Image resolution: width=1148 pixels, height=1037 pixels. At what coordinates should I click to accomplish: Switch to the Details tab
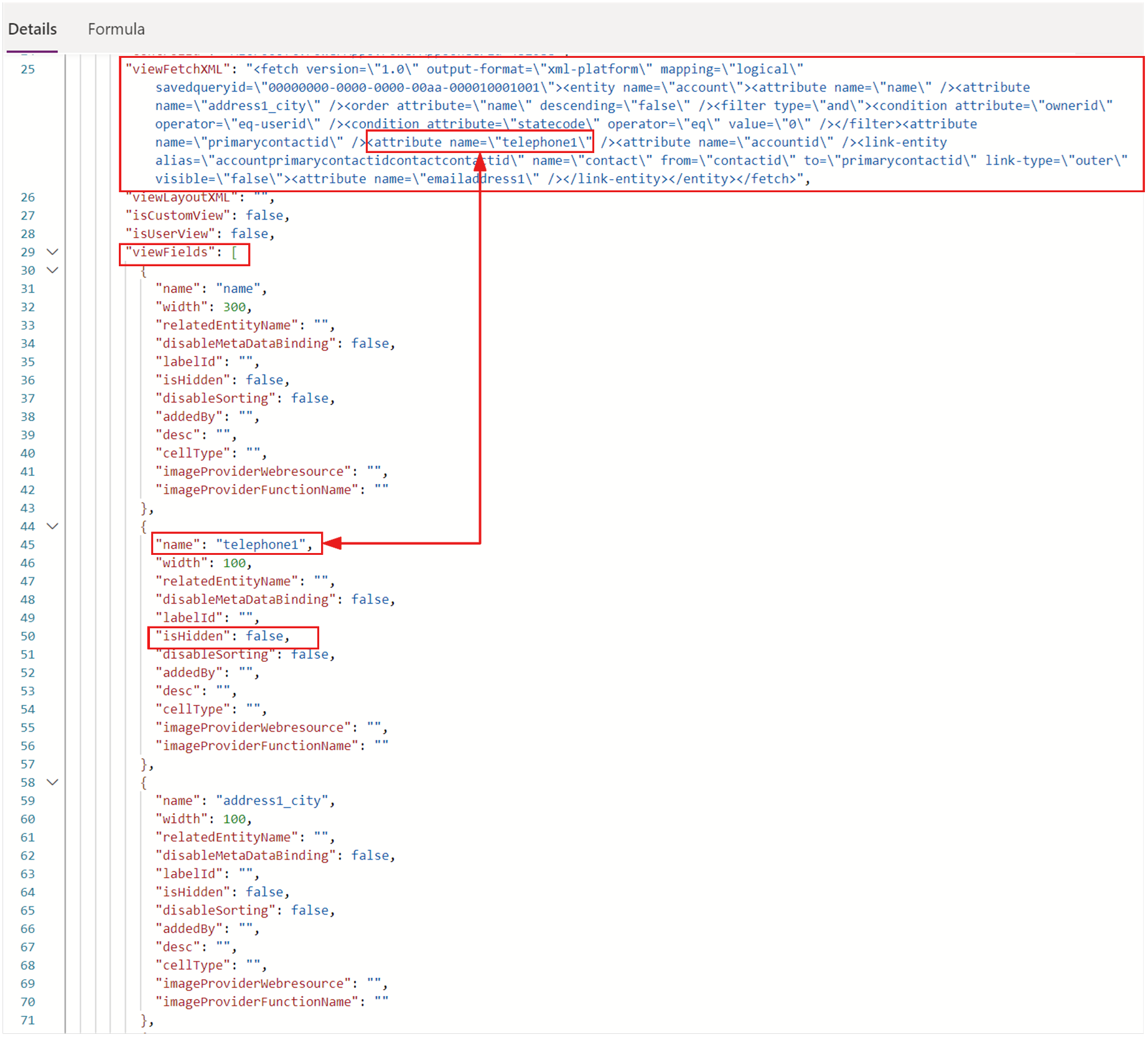click(x=32, y=29)
